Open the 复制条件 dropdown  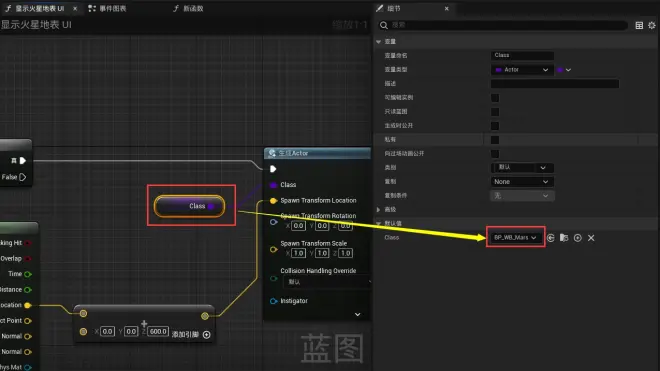(x=522, y=196)
